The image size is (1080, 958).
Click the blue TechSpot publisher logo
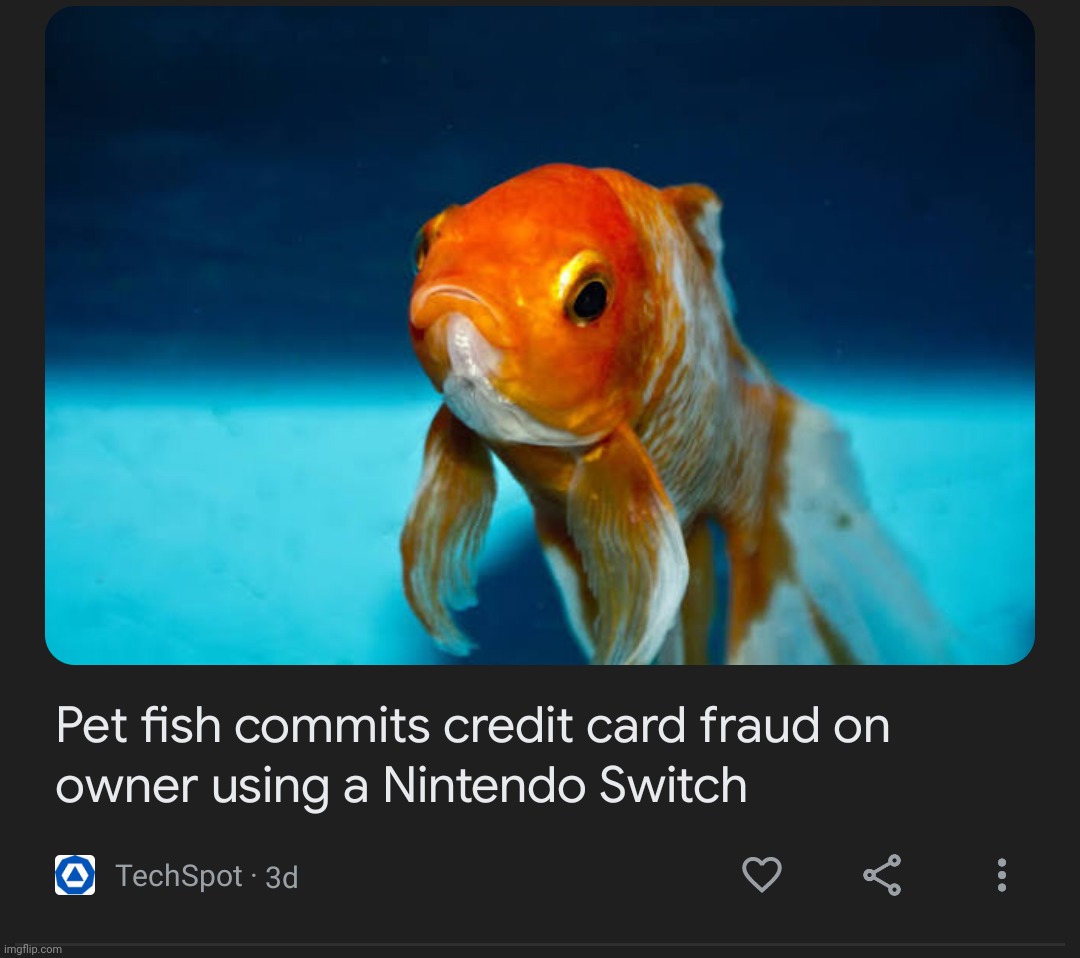pos(75,875)
